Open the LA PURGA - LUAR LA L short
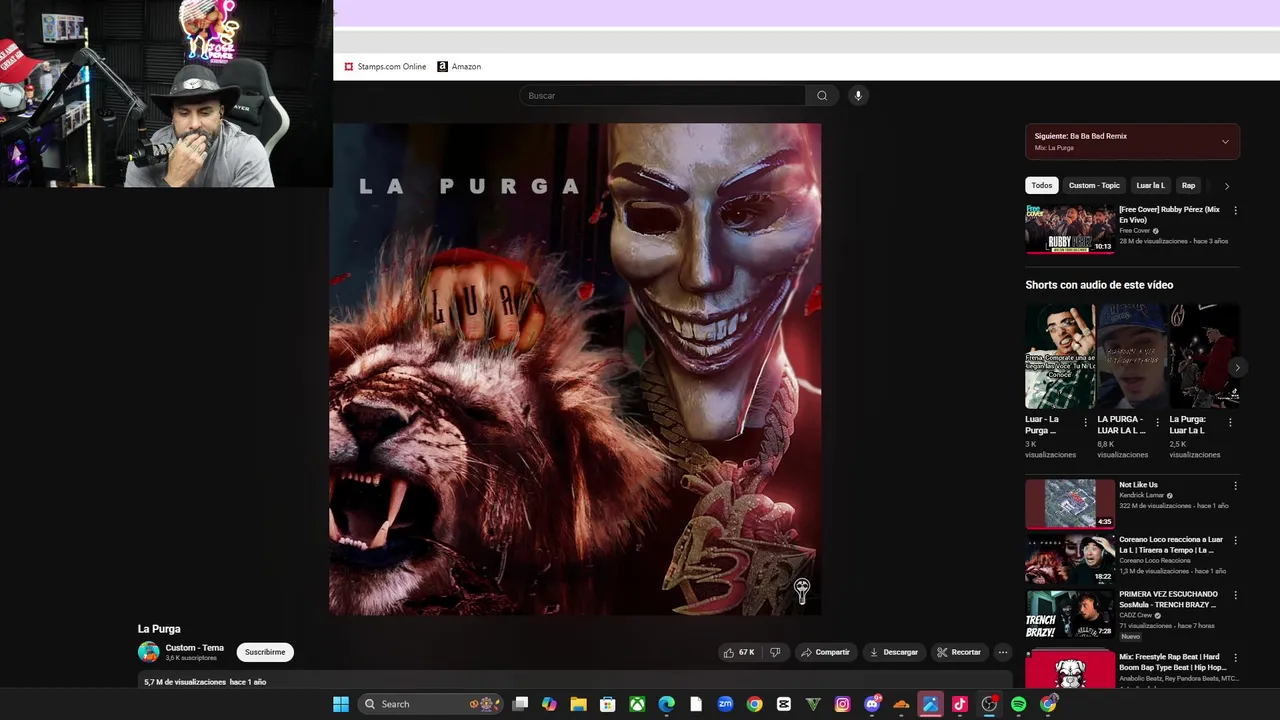The width and height of the screenshot is (1280, 720). [x=1131, y=356]
